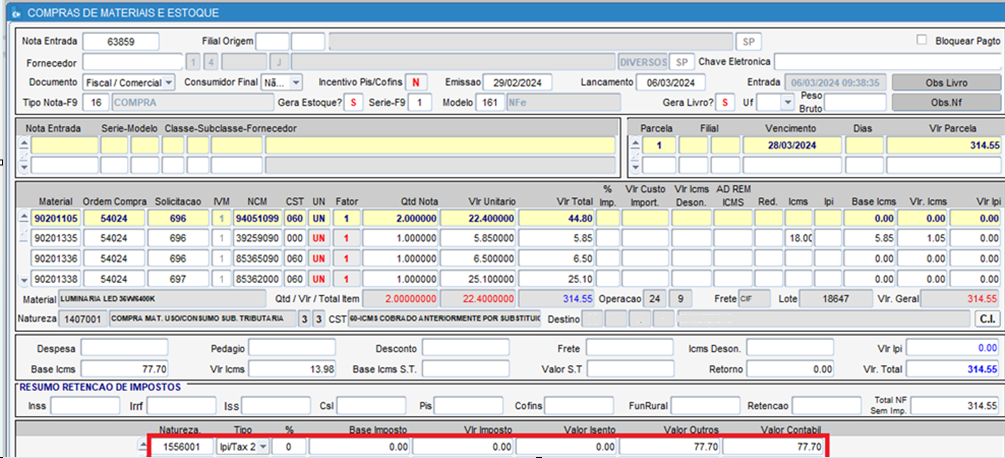Click the Vlr. Icms cell 1.05

click(x=922, y=239)
